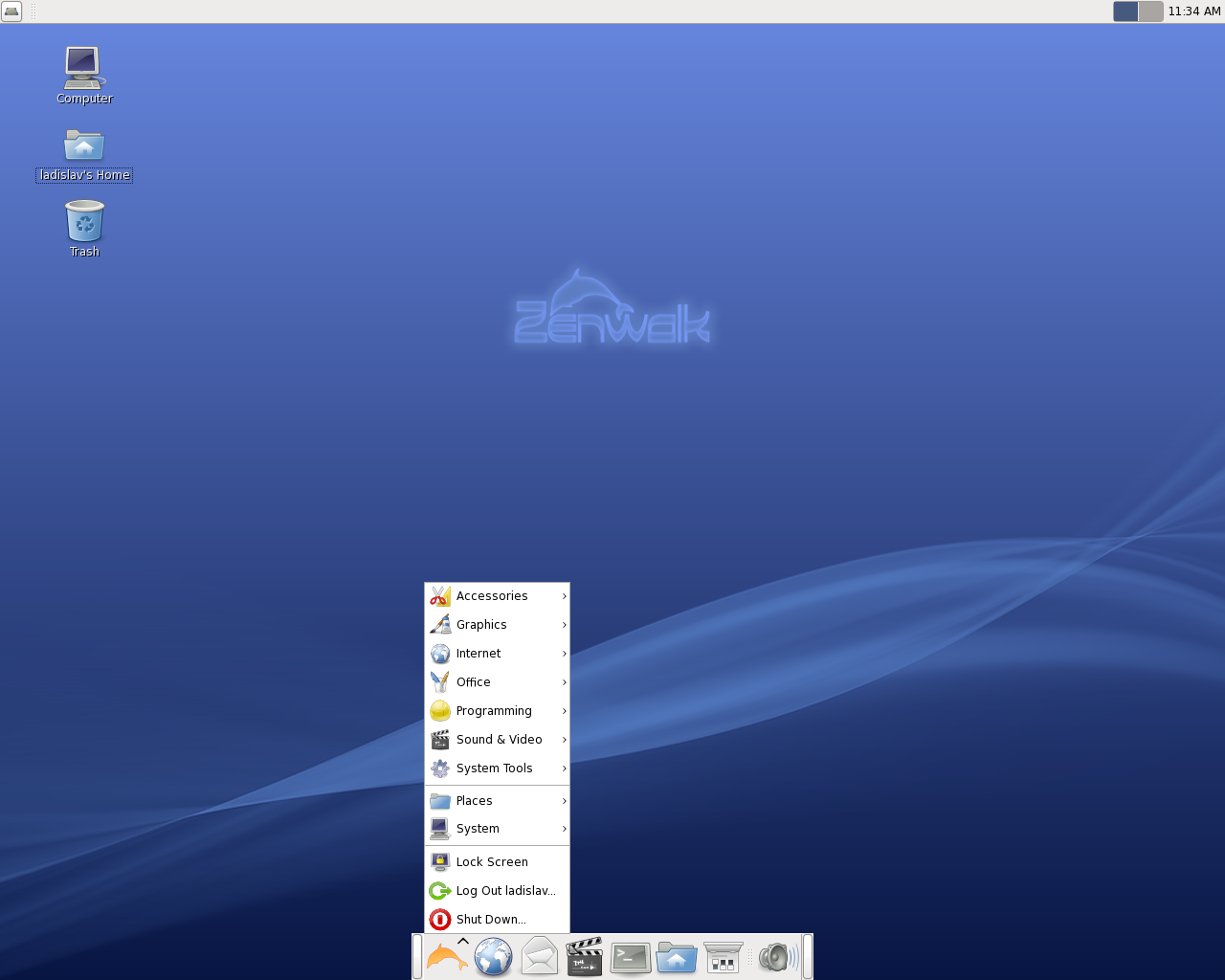Open the Internet submenu
1225x980 pixels.
pyautogui.click(x=498, y=654)
